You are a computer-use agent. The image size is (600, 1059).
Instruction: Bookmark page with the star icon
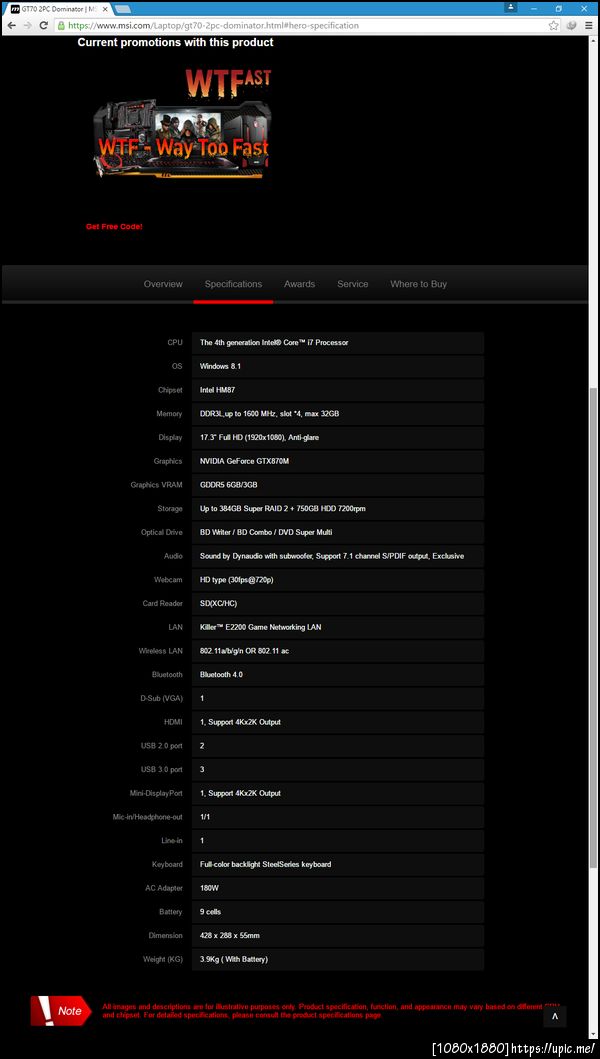click(553, 26)
